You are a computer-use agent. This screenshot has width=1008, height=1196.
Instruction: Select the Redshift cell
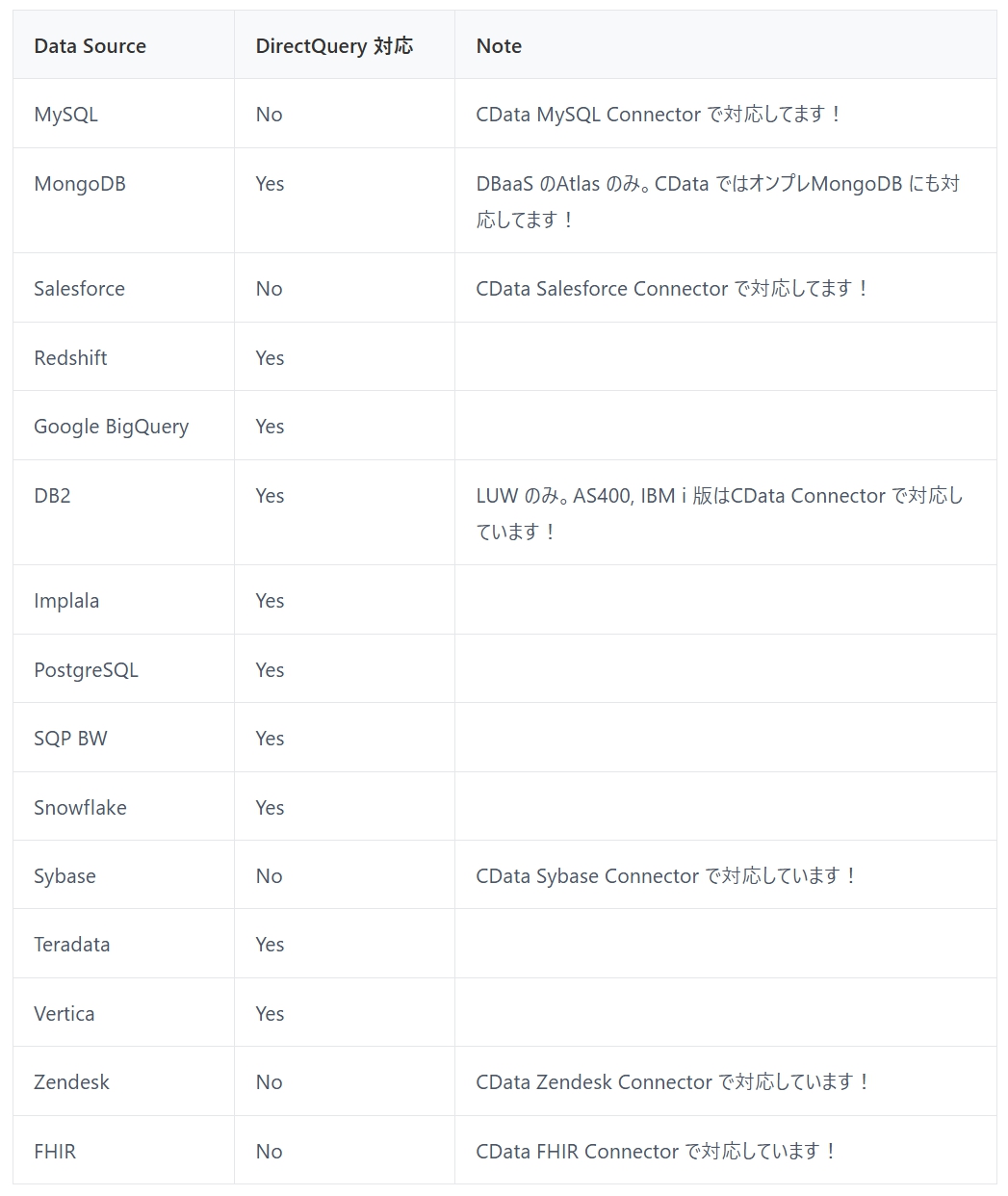pos(70,358)
